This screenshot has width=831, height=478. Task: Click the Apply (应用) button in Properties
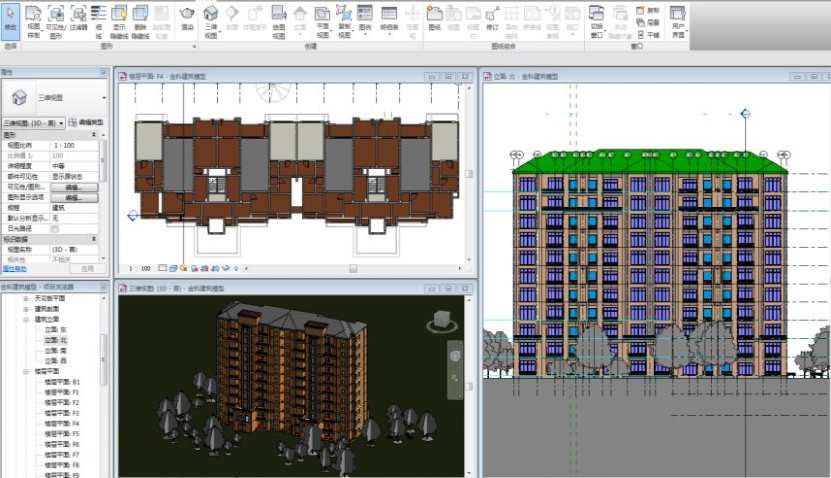pyautogui.click(x=87, y=269)
